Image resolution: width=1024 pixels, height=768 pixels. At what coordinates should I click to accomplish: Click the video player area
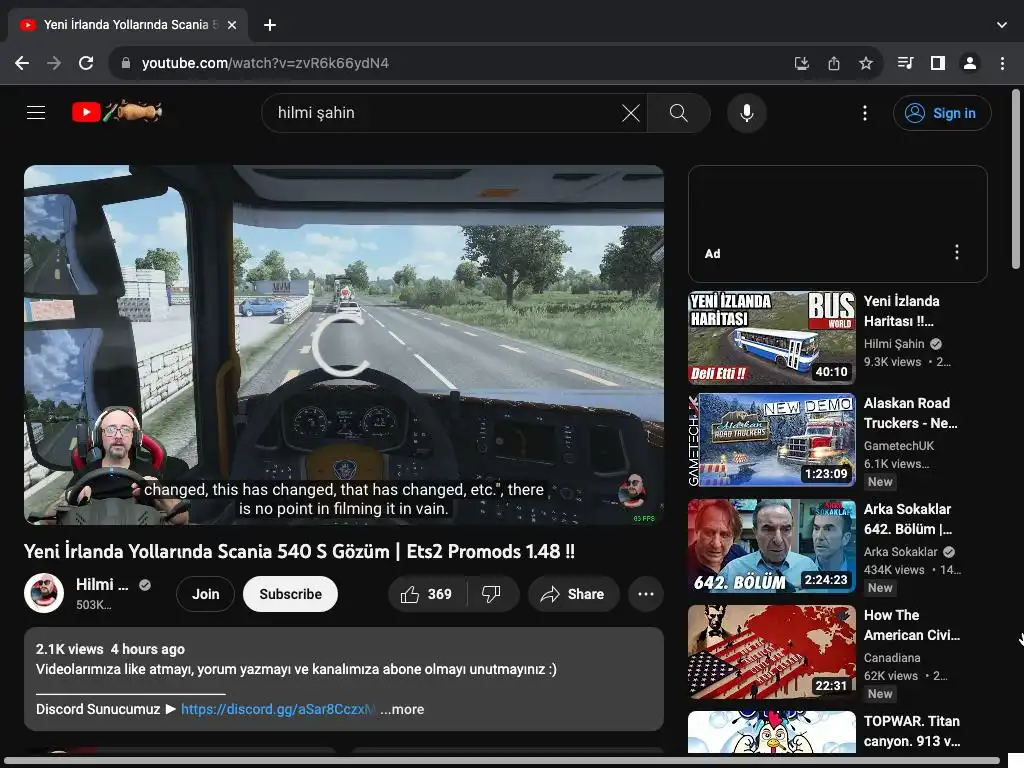[344, 345]
